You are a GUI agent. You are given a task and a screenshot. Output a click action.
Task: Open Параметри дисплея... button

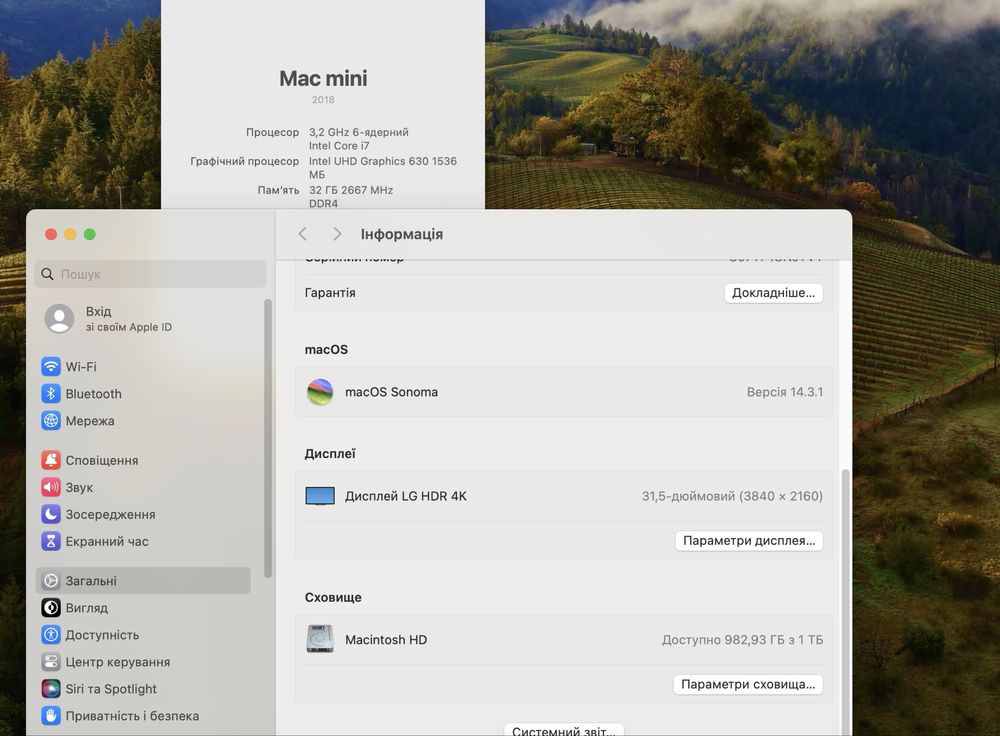749,541
